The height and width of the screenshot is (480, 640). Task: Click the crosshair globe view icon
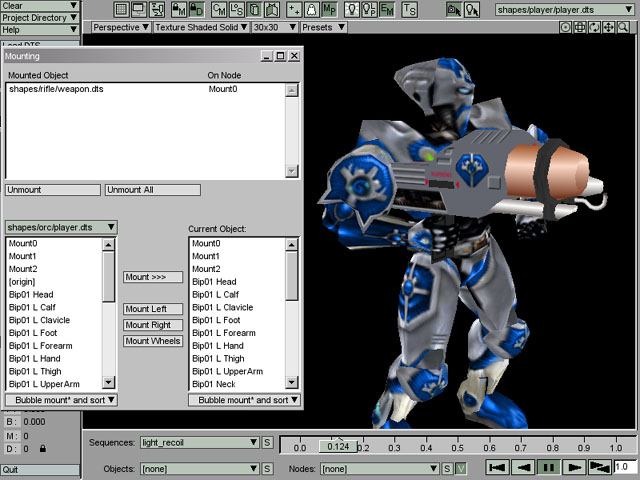[580, 27]
